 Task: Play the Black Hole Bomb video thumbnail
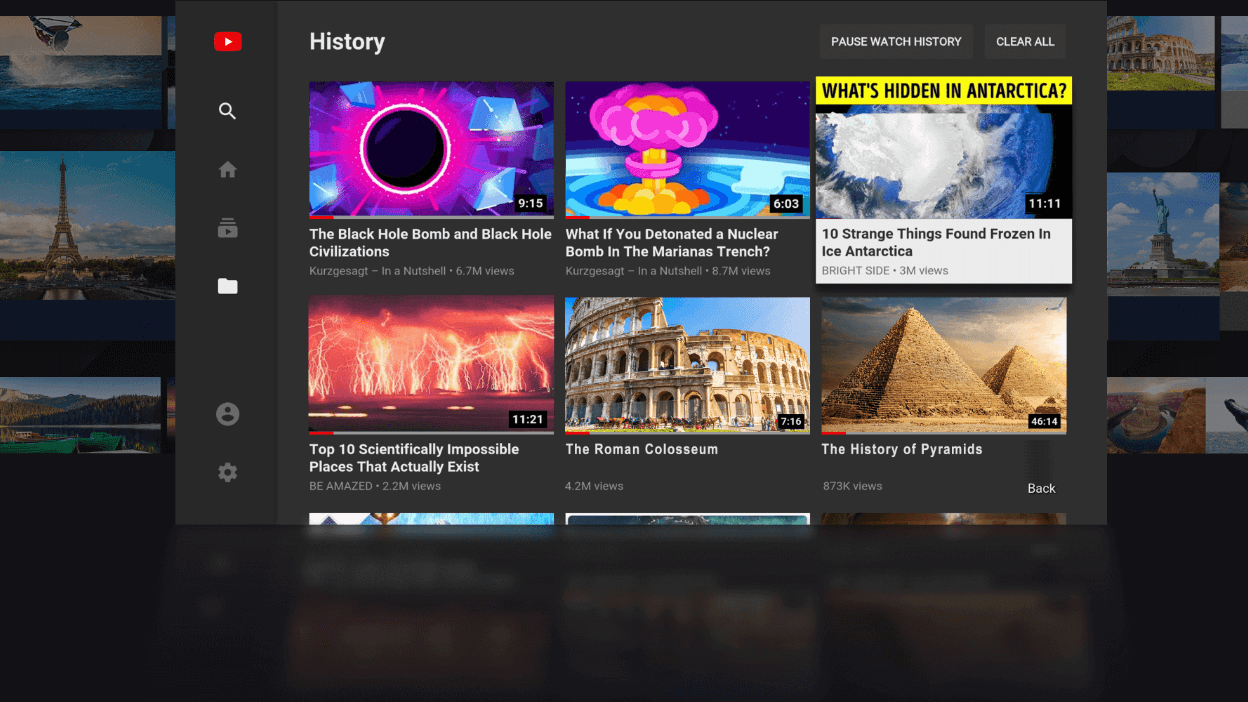click(431, 149)
